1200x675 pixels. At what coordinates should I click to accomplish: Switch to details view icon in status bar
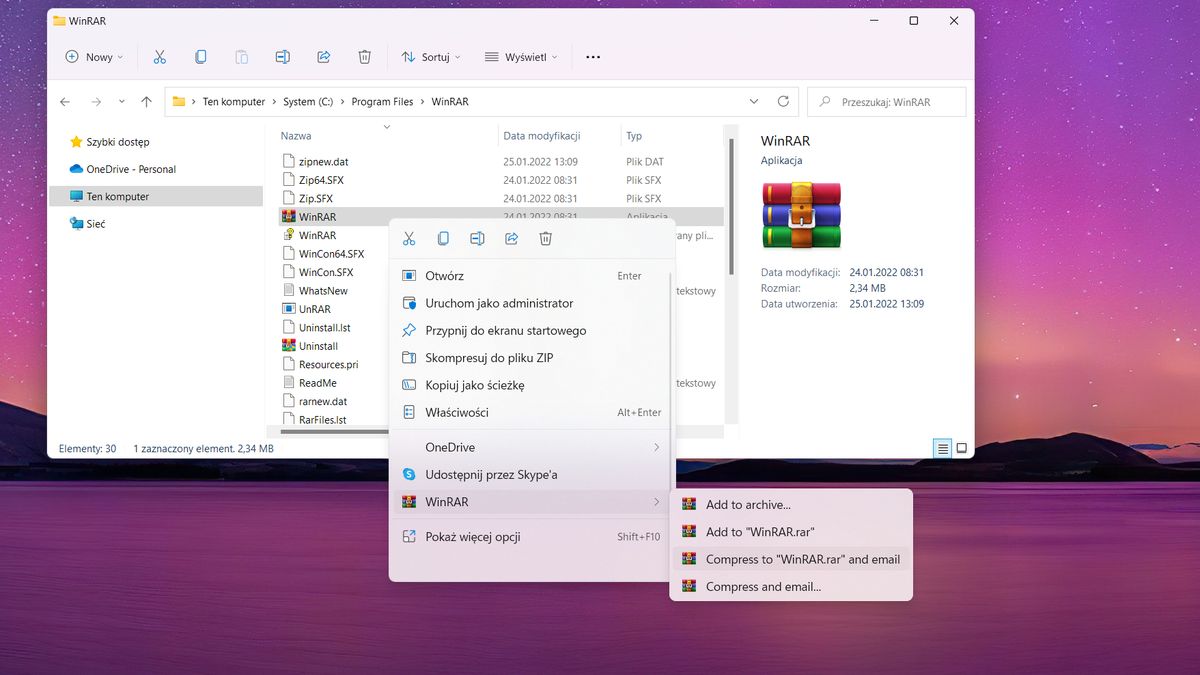click(942, 448)
